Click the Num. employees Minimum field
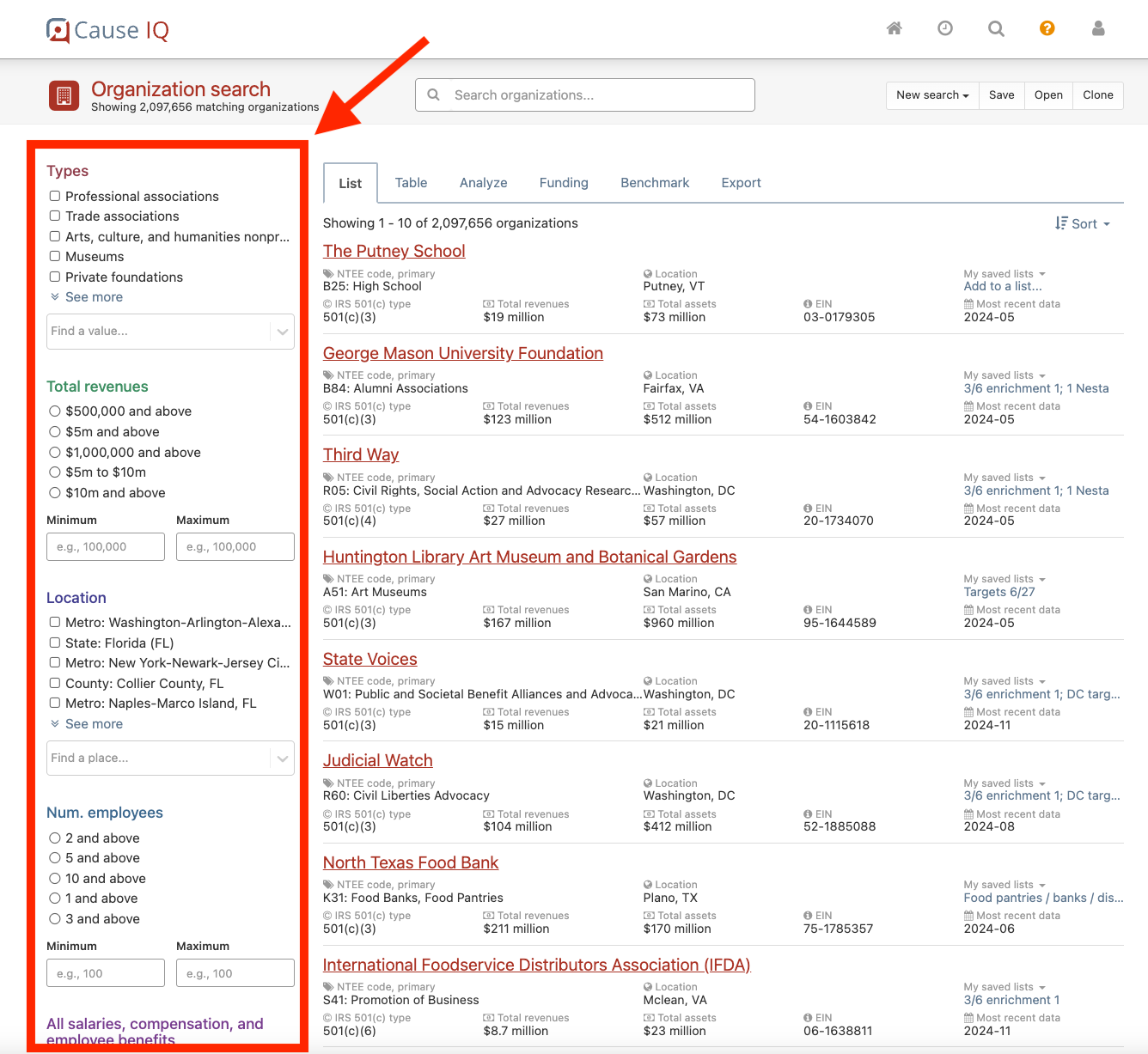1148x1054 pixels. 106,973
